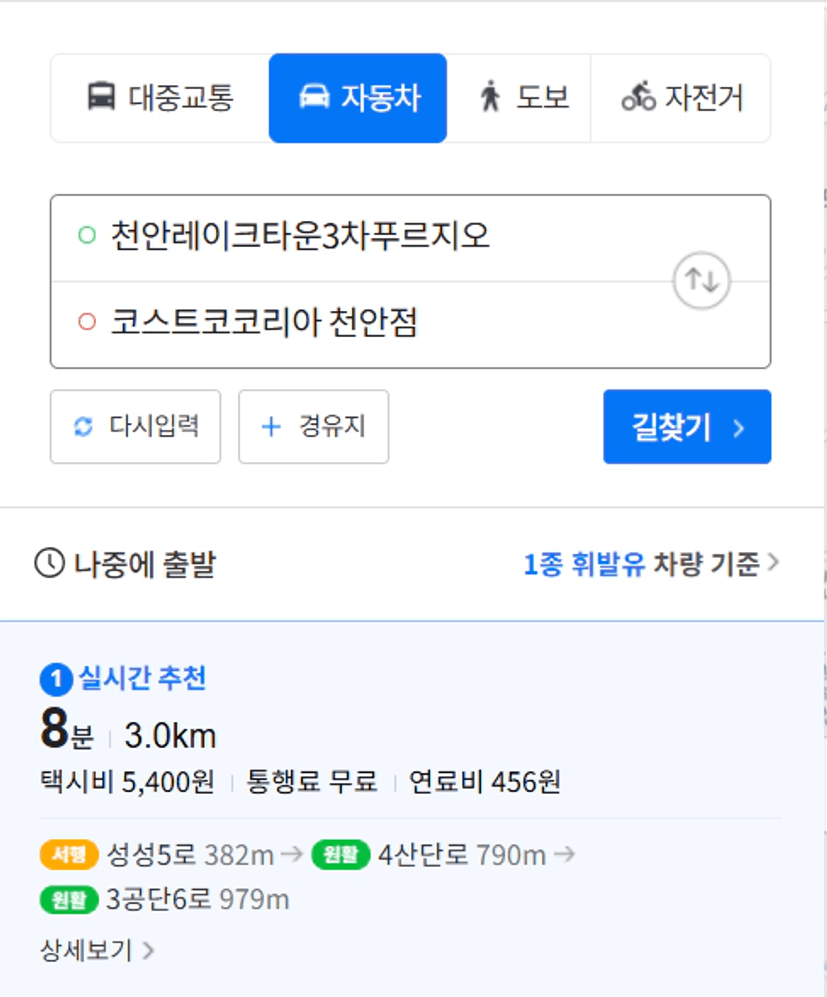
Task: Click the clock icon next to 나중에 출발
Action: click(50, 563)
